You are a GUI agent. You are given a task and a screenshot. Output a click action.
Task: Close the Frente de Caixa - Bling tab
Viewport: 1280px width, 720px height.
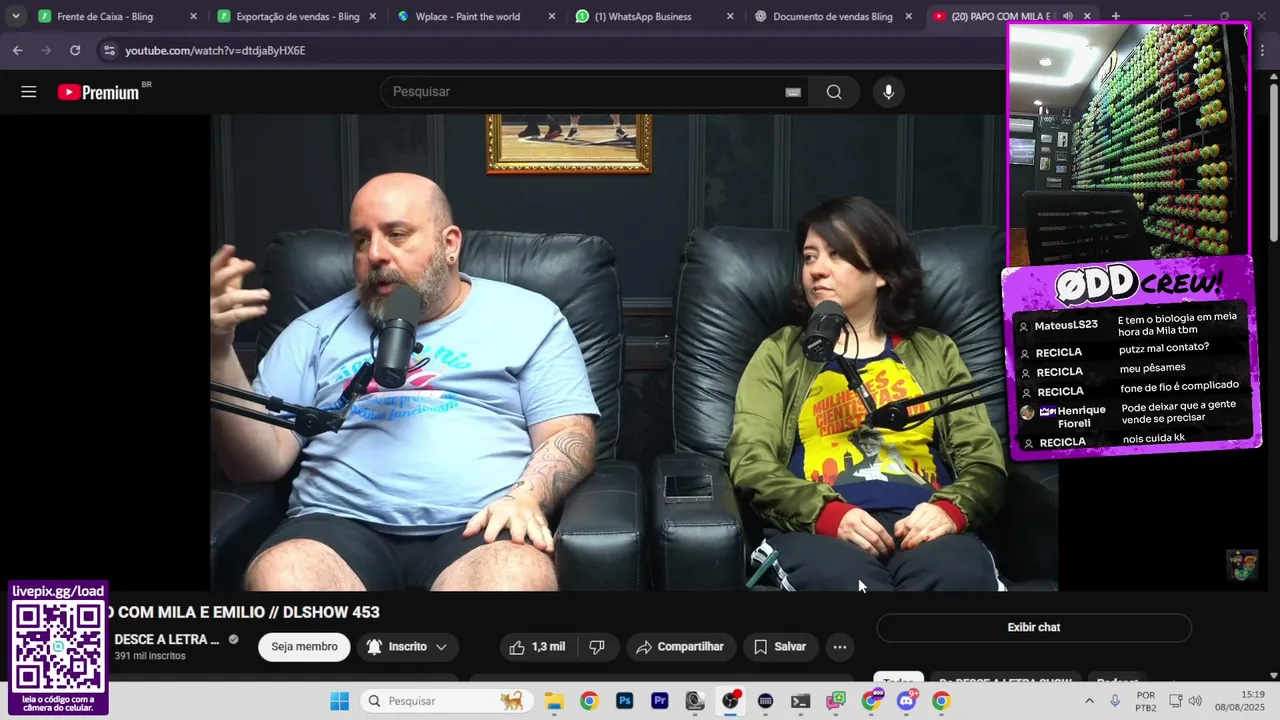coord(193,16)
